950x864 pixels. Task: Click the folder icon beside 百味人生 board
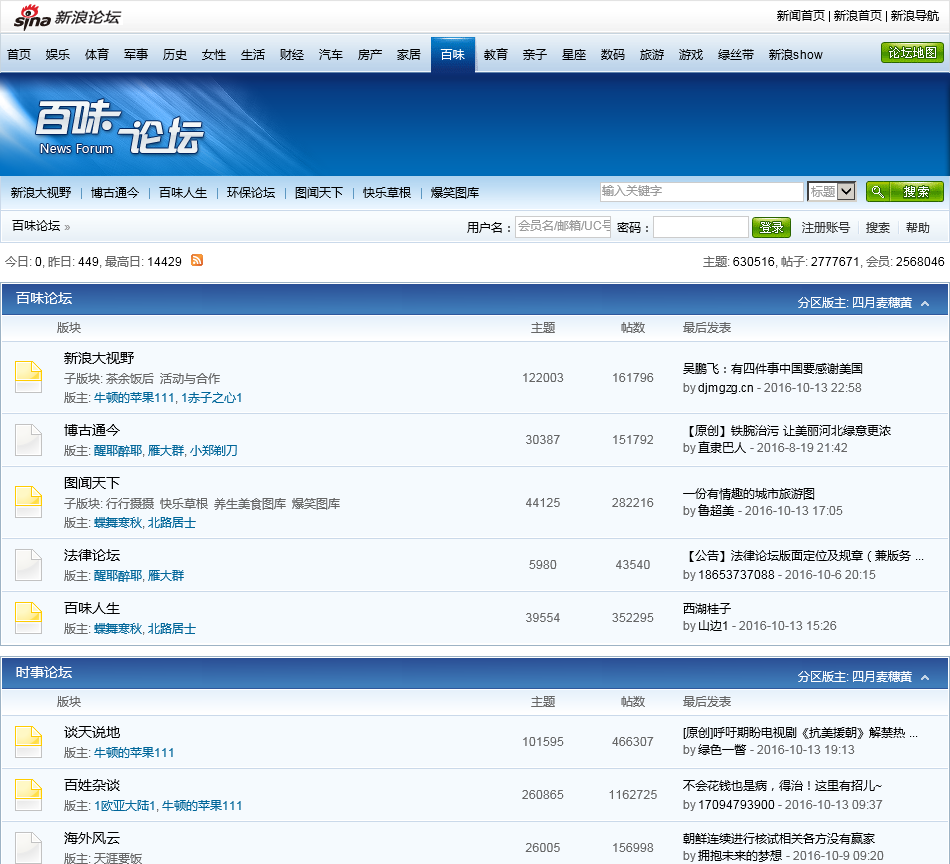[x=28, y=617]
